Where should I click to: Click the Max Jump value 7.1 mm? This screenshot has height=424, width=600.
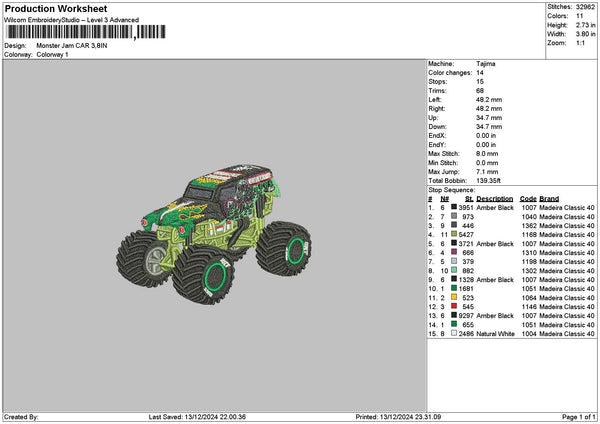point(487,172)
